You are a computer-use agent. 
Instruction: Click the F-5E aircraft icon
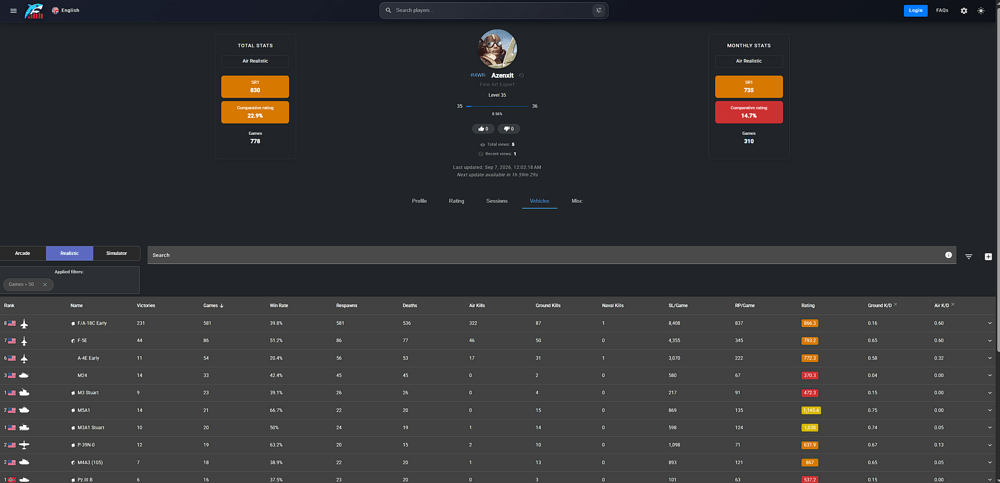[x=24, y=341]
